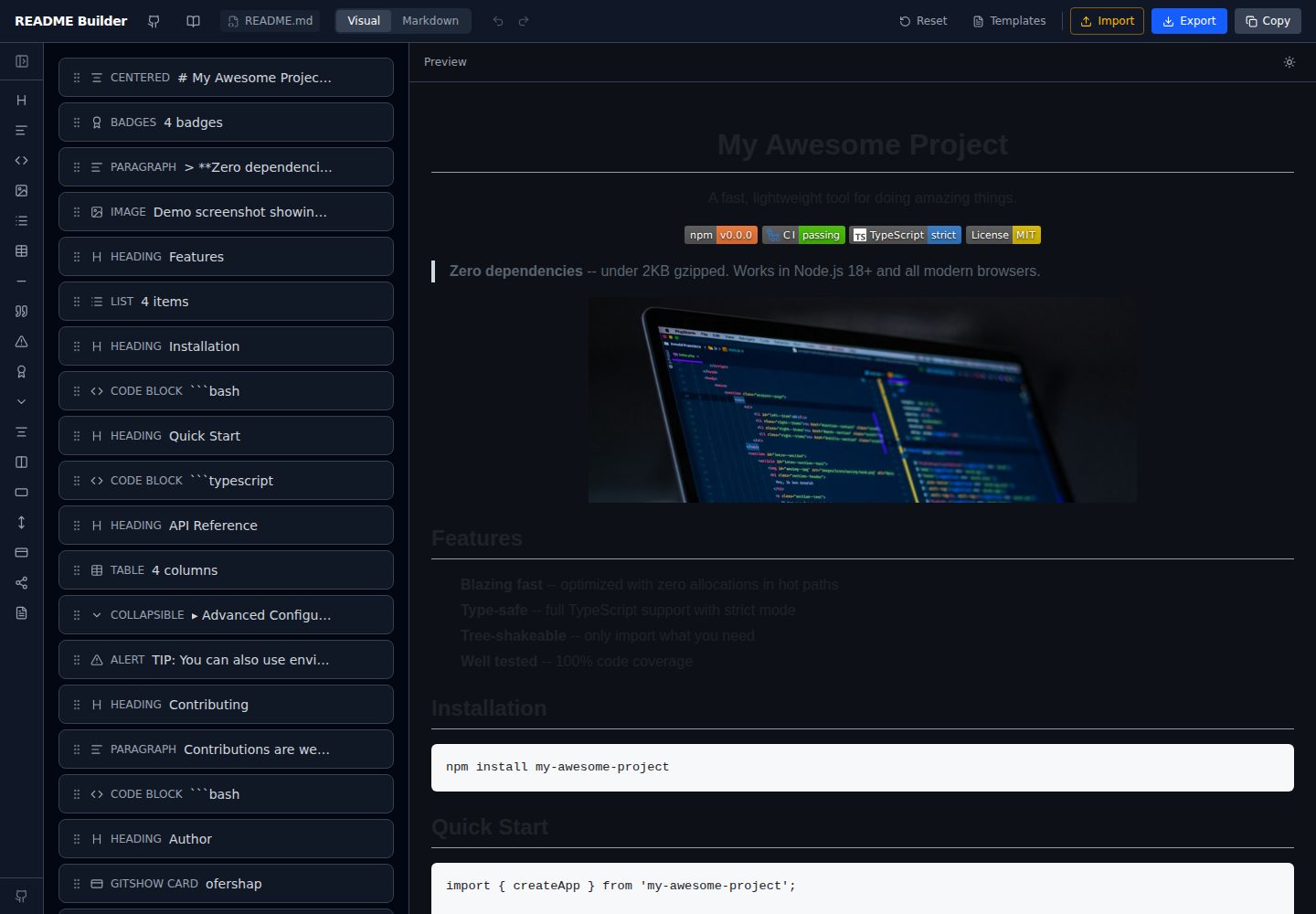
Task: Collapse the blocks sidebar panel
Action: [x=22, y=61]
